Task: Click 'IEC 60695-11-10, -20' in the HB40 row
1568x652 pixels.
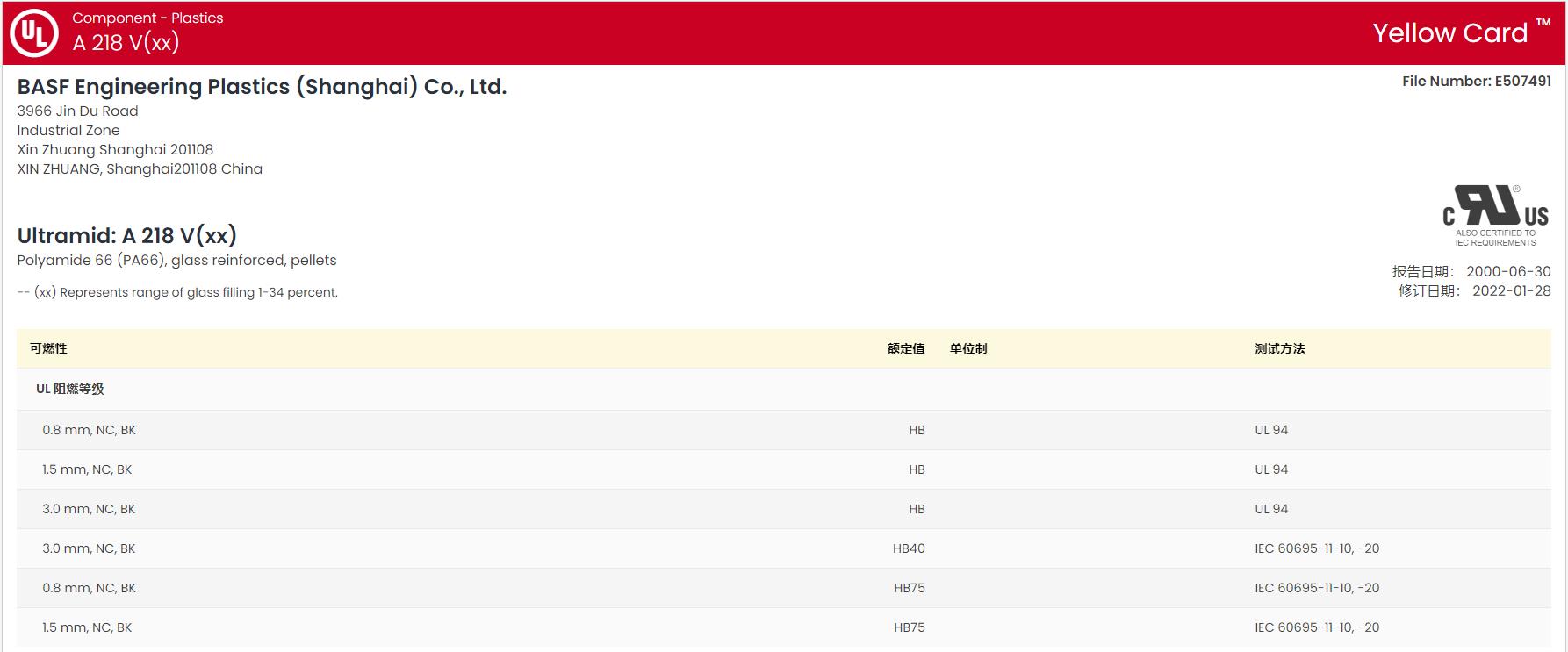Action: tap(1317, 548)
